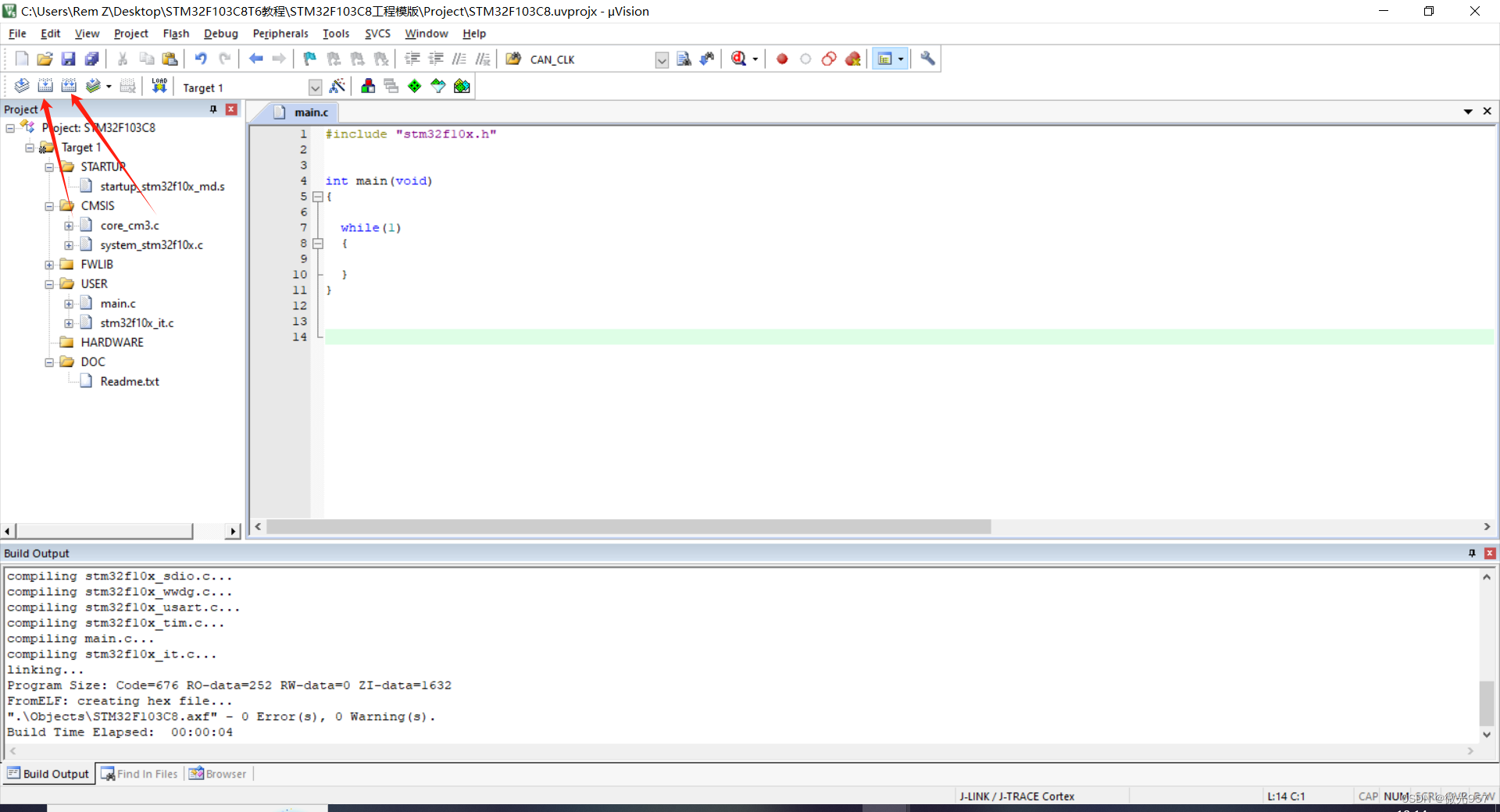The height and width of the screenshot is (812, 1500).
Task: Click the Project panel scroll right arrow
Action: [233, 532]
